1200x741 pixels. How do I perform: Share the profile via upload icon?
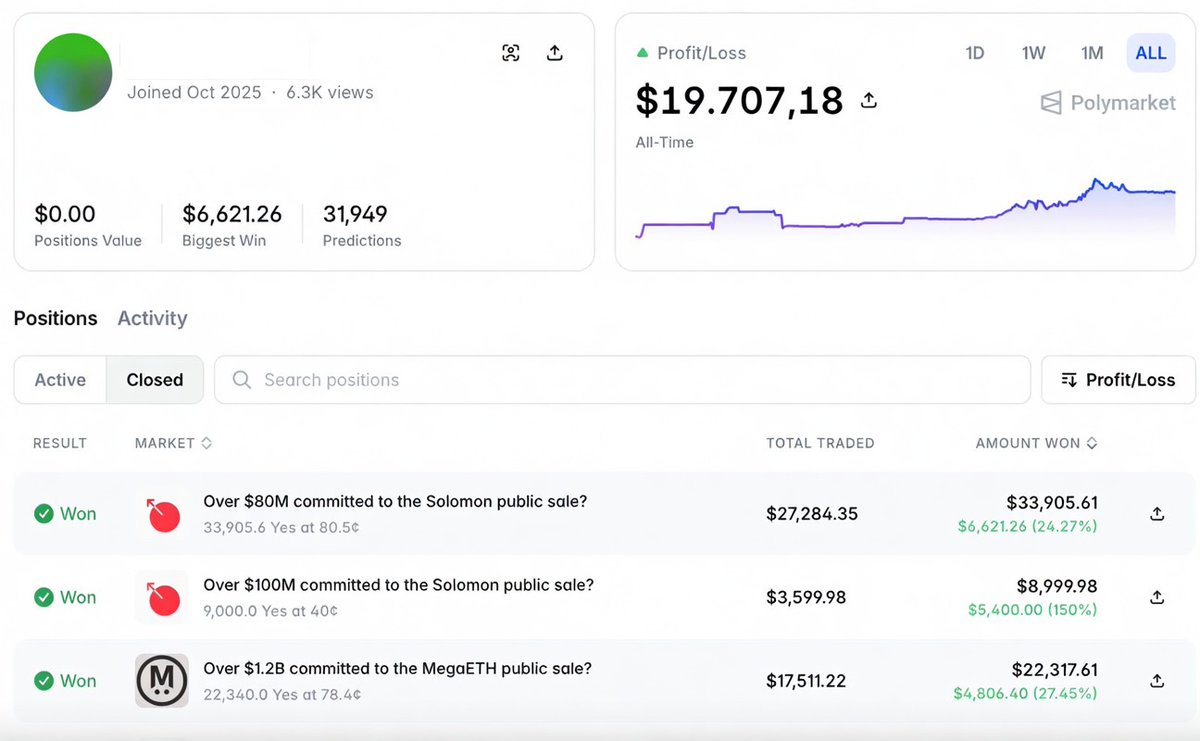pos(555,53)
